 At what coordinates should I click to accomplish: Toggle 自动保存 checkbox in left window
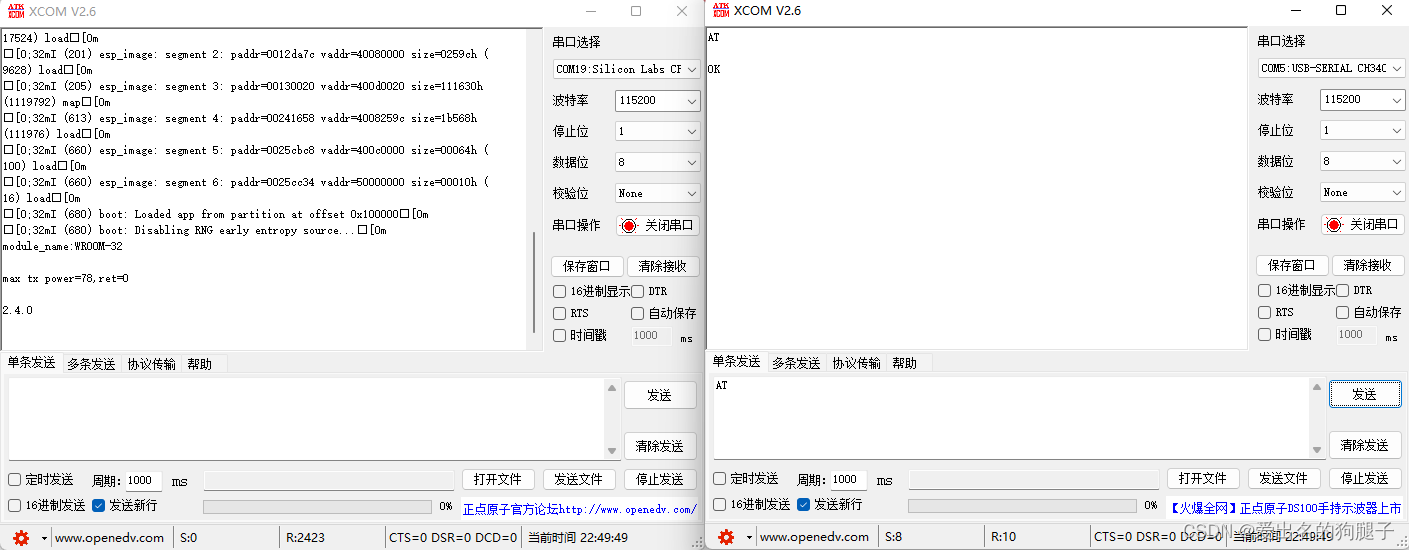tap(638, 313)
